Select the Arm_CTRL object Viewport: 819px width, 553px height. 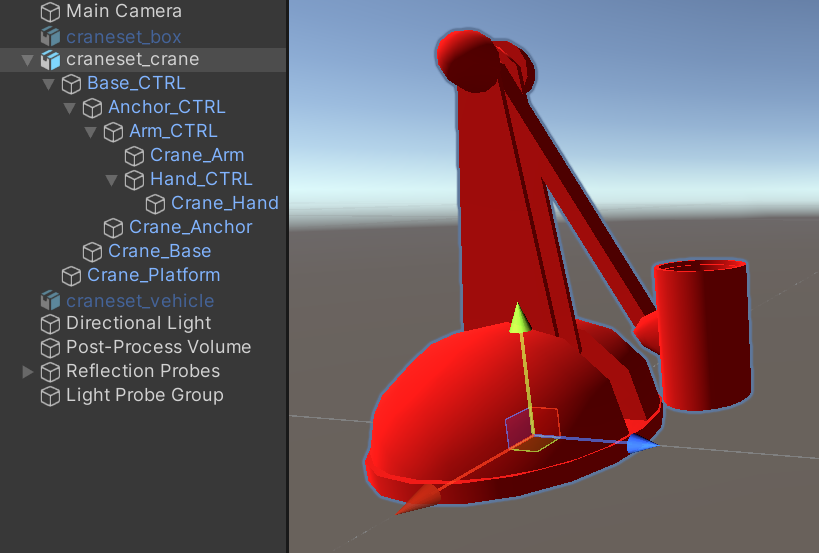click(x=173, y=131)
